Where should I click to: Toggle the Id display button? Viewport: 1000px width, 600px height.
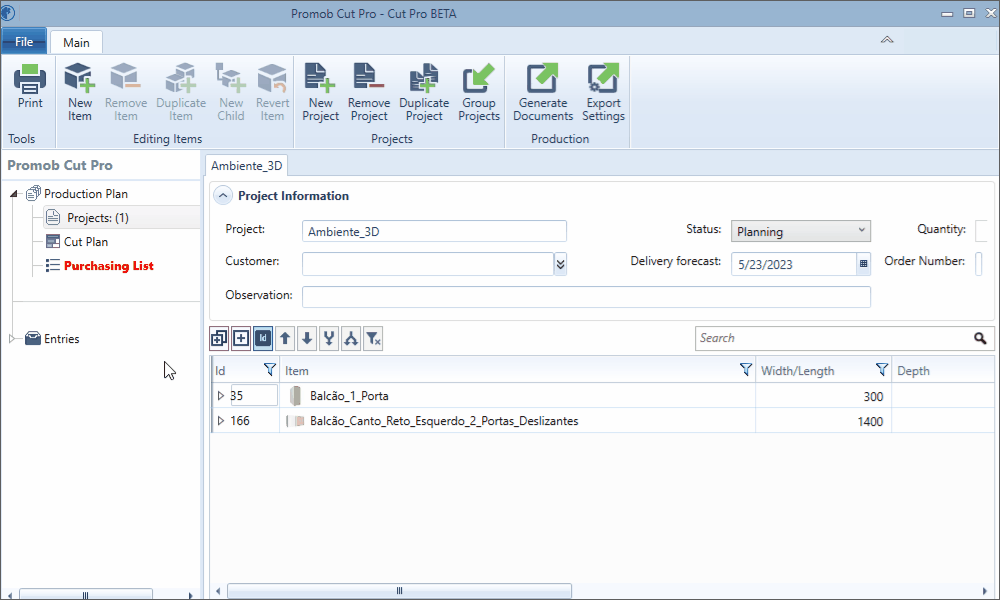[x=263, y=339]
